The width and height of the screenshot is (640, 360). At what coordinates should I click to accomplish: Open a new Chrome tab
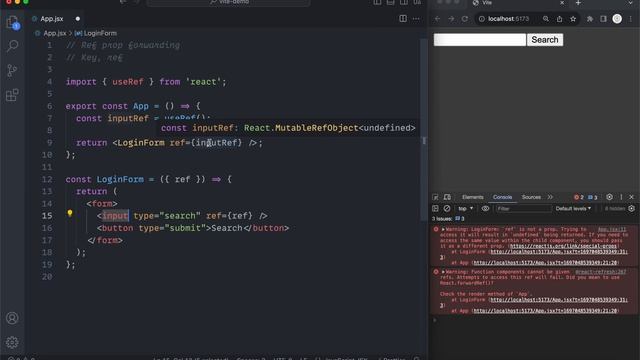click(578, 3)
